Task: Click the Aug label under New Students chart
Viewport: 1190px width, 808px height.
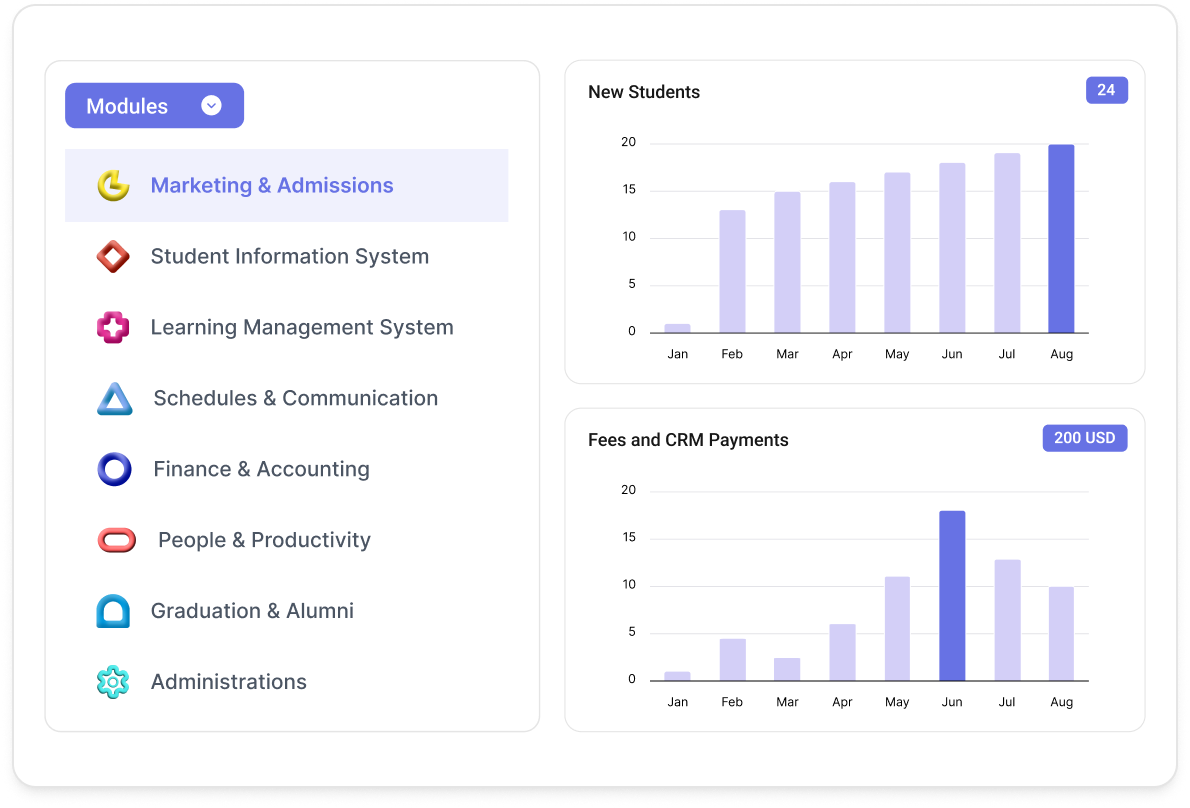Action: tap(1061, 354)
